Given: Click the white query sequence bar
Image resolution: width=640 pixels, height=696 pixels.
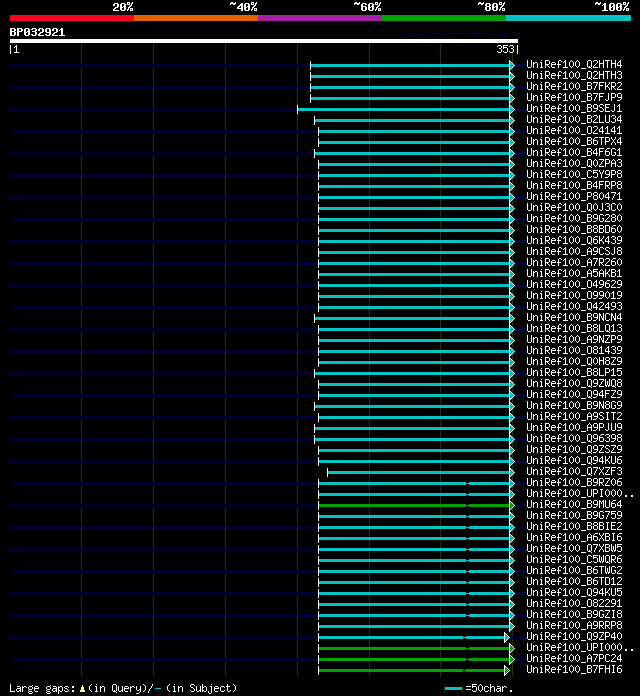Looking at the screenshot, I should click(x=264, y=41).
